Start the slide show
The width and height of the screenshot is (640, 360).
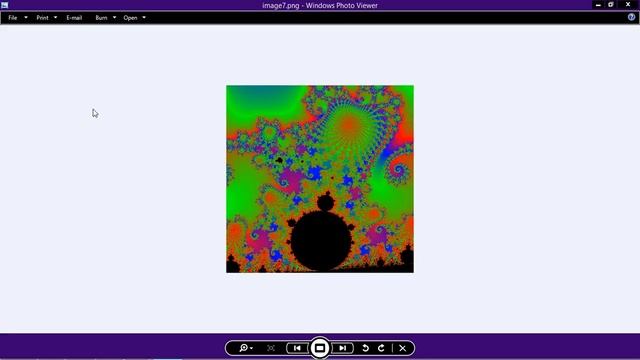click(x=320, y=348)
